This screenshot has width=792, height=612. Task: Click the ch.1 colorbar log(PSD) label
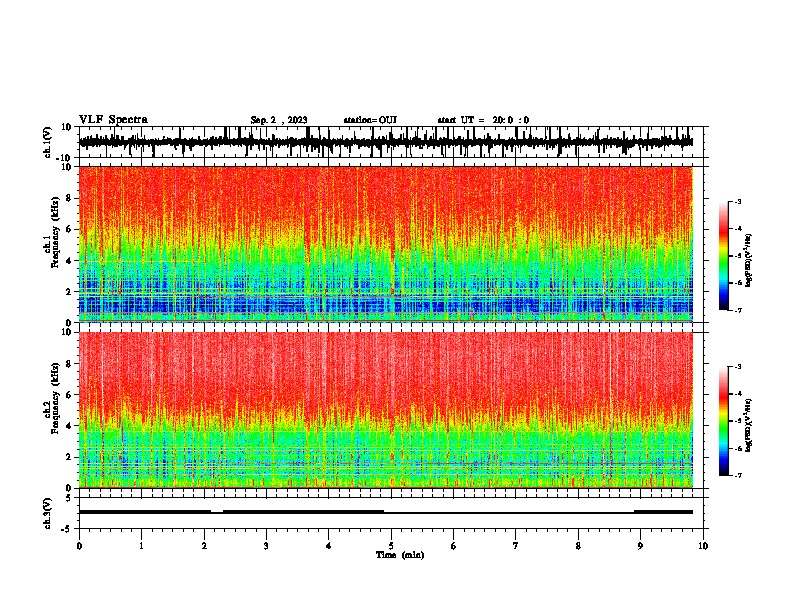point(748,261)
